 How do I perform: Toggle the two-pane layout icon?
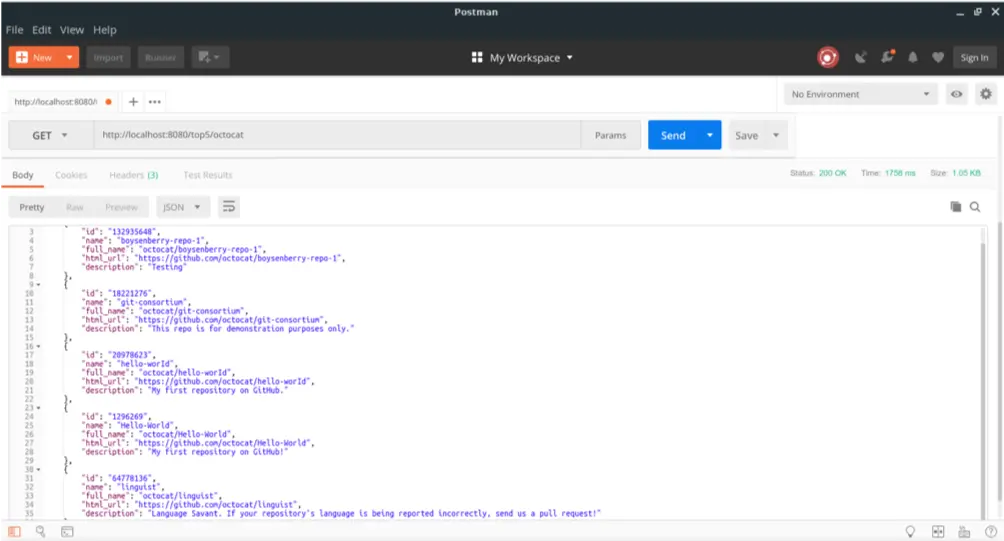(938, 531)
